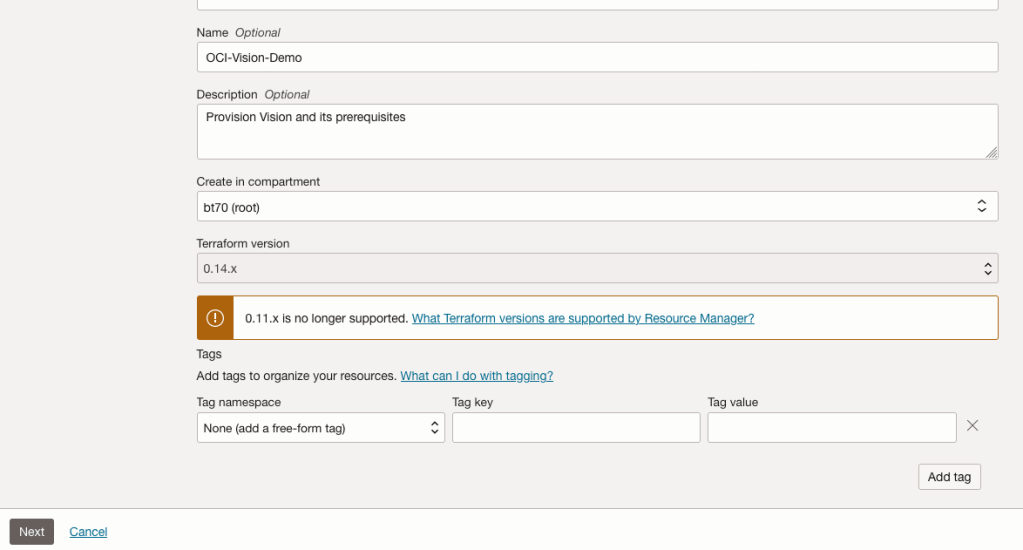Click the Cancel link
Screen dimensions: 1023x550
(88, 532)
